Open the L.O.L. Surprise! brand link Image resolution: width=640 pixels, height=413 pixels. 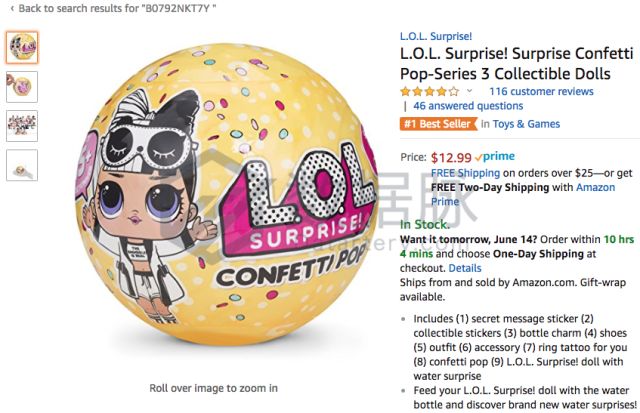coord(436,36)
